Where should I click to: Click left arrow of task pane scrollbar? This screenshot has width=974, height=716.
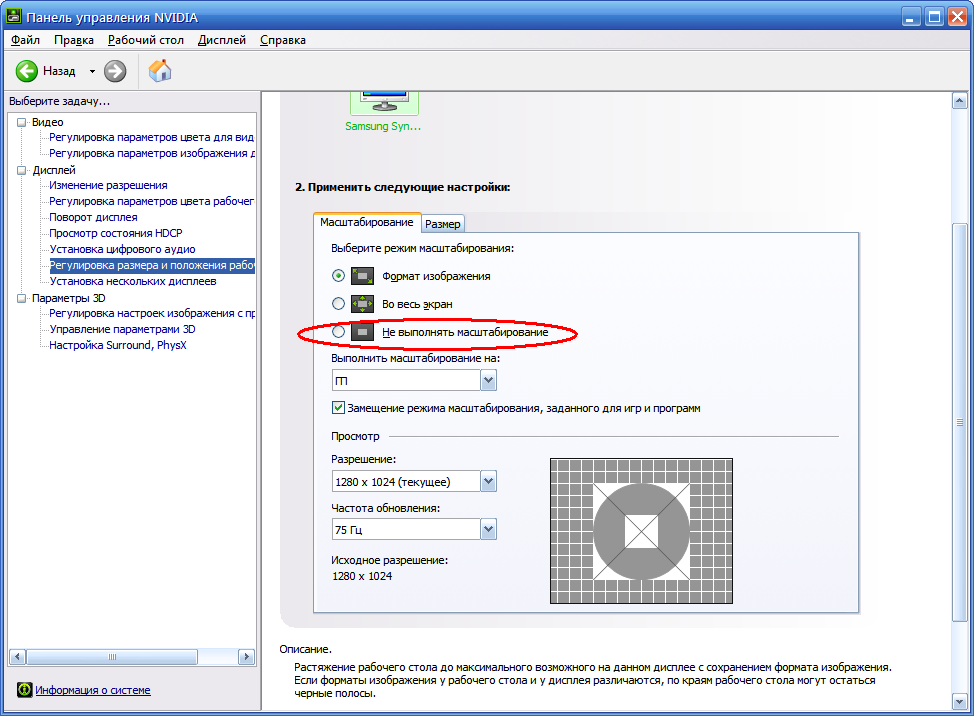point(17,656)
